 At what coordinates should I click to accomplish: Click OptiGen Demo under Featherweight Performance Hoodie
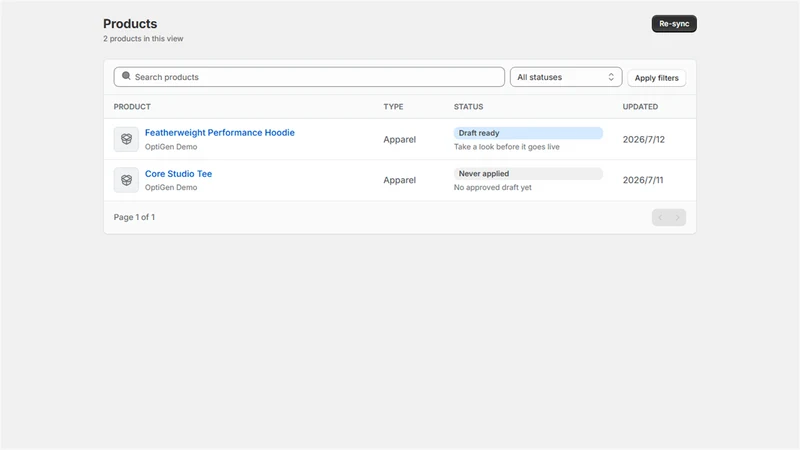coord(171,147)
